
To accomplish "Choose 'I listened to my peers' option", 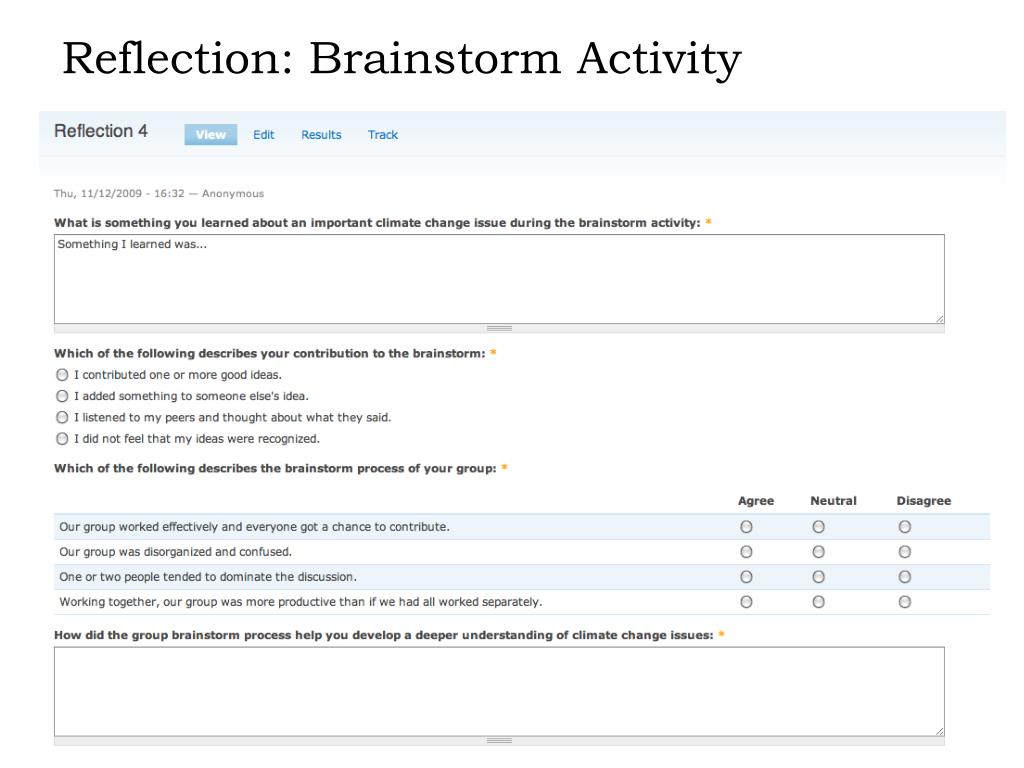I will (x=62, y=417).
